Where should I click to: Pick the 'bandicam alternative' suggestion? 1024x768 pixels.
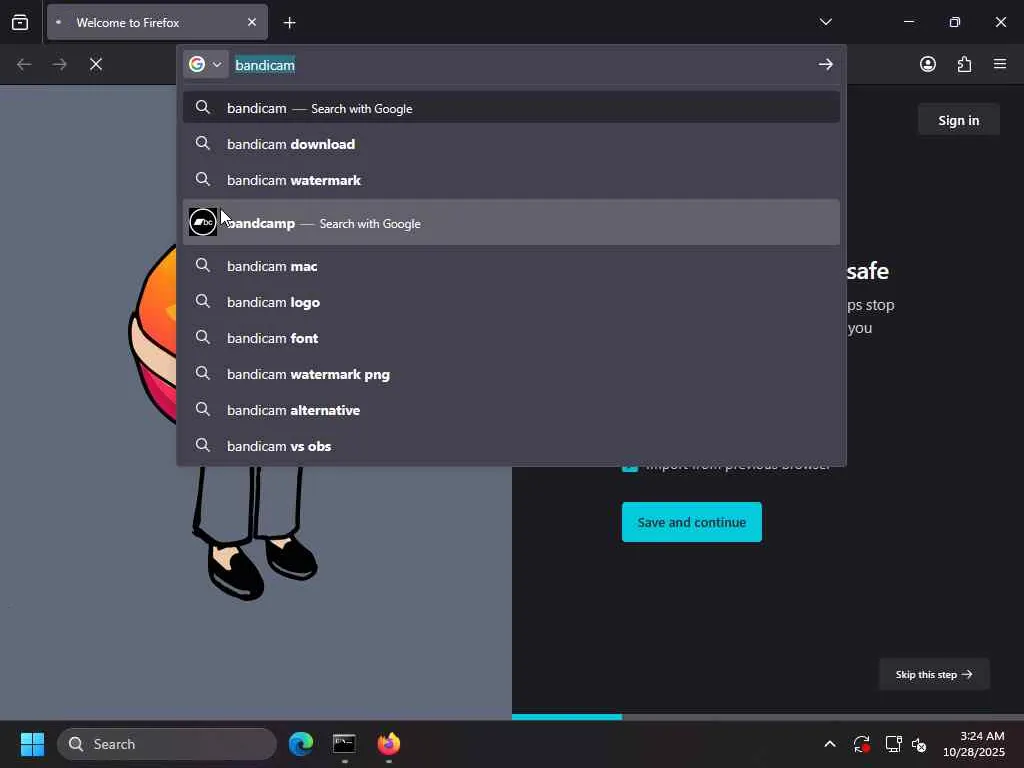(x=511, y=409)
